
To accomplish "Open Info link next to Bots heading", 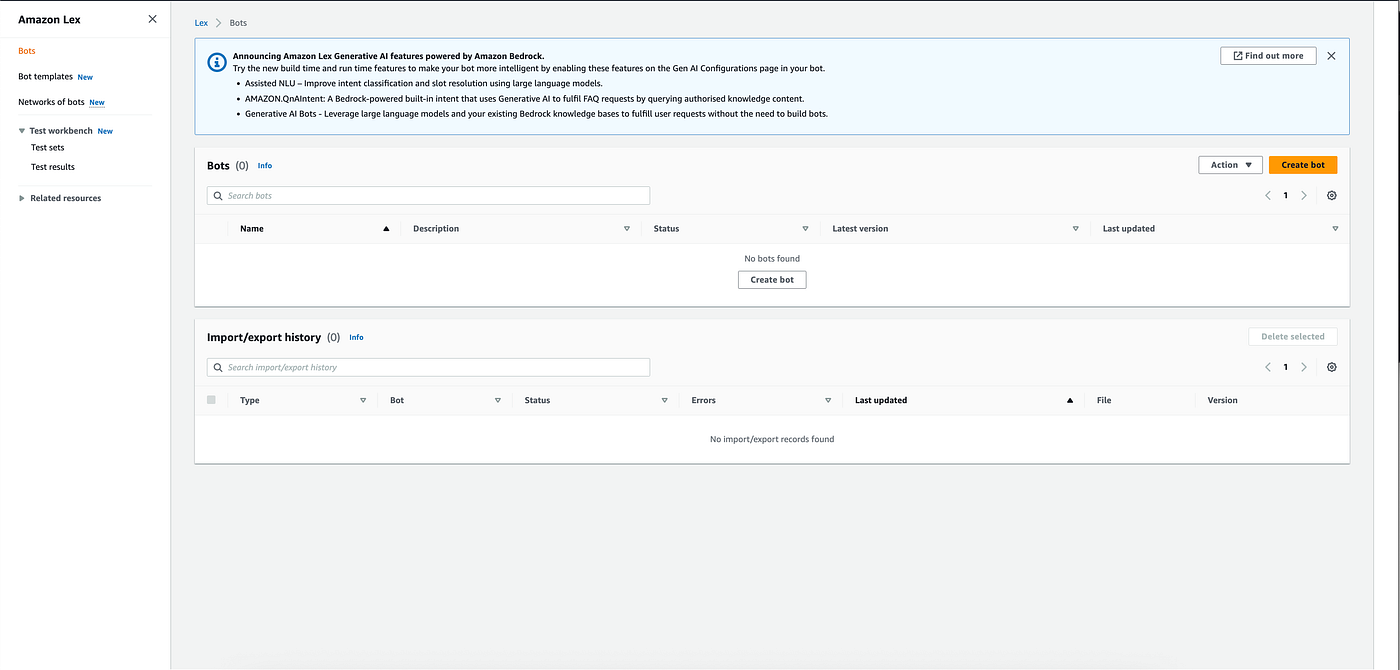I will (x=265, y=166).
